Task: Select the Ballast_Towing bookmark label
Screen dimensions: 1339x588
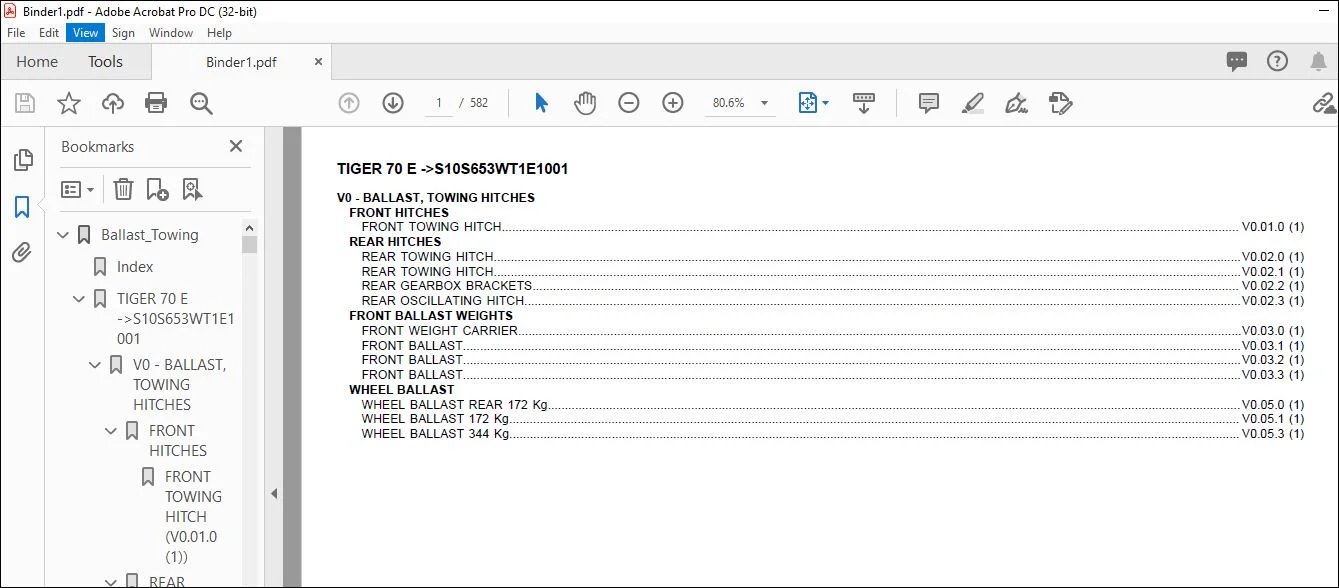Action: (x=150, y=235)
